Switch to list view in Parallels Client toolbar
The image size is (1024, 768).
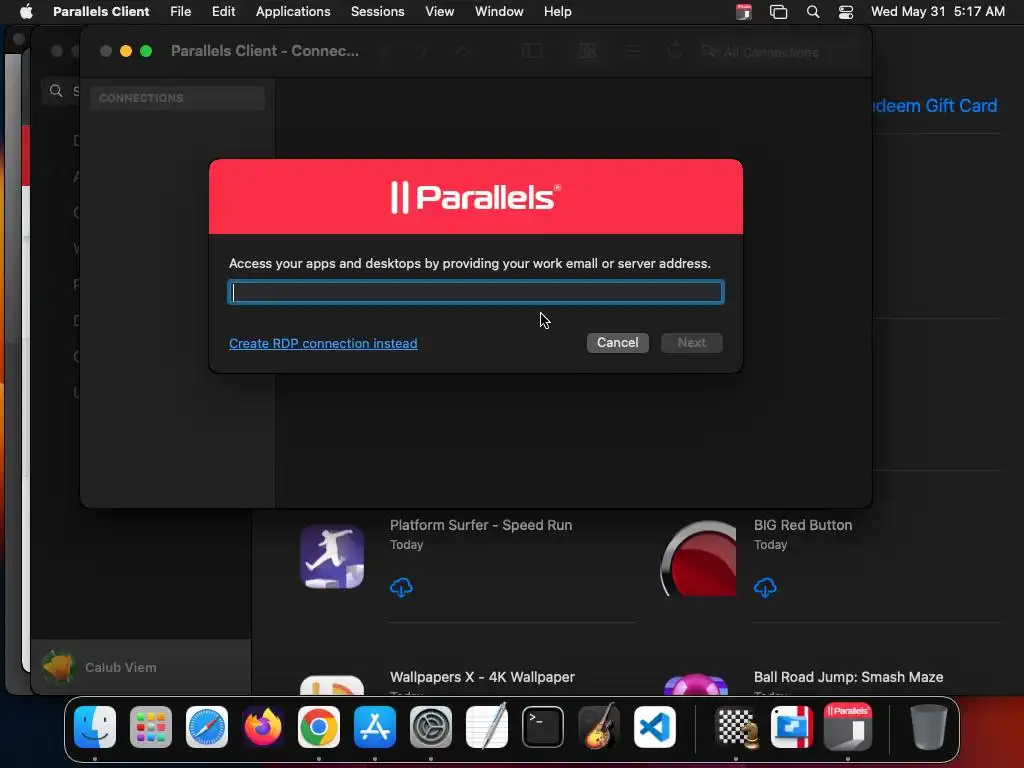point(633,51)
